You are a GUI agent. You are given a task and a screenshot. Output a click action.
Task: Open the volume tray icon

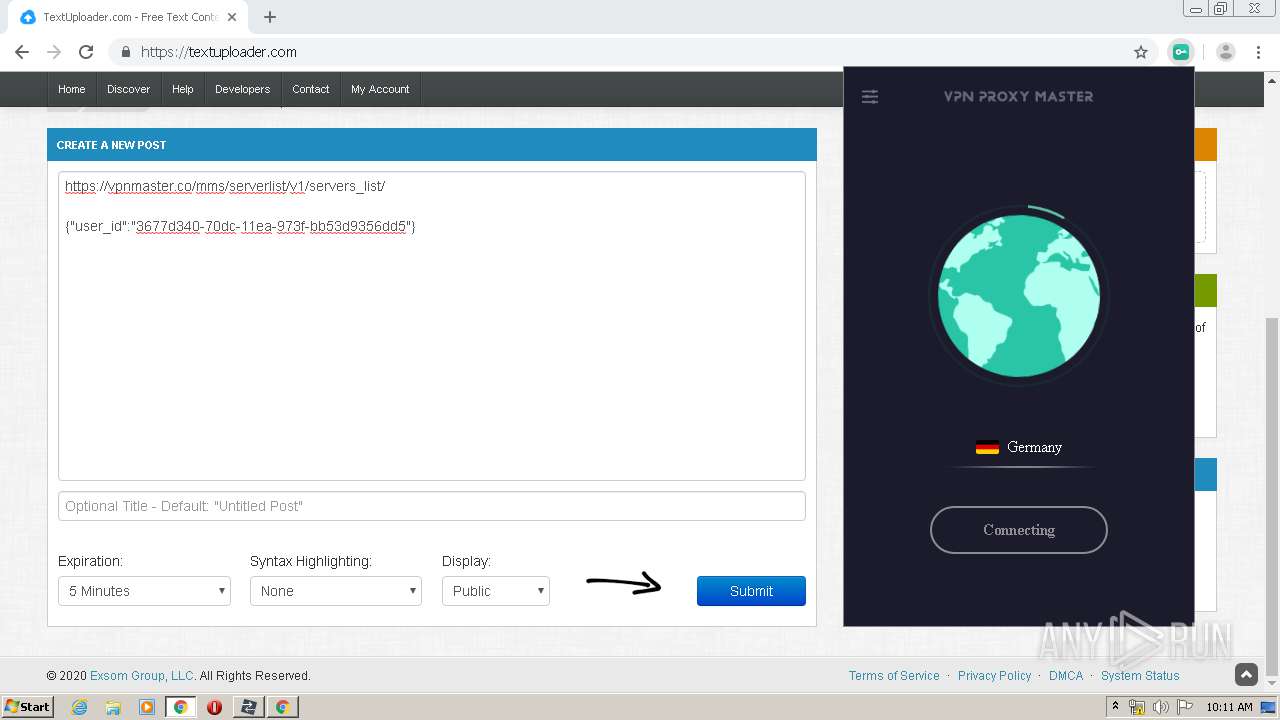click(1161, 707)
